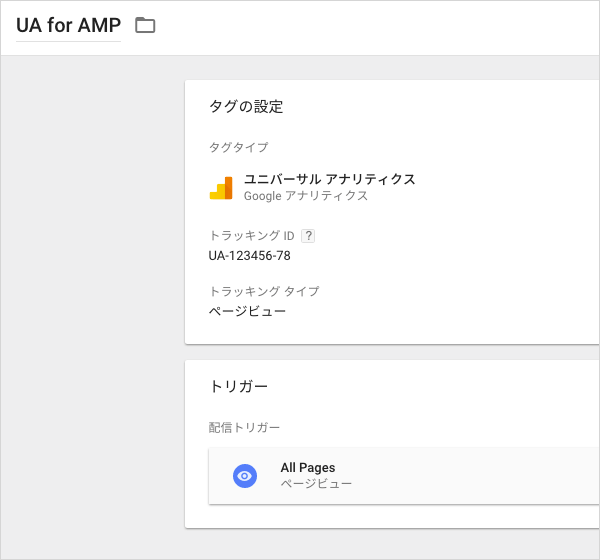Click the '配信トリガー' label

pyautogui.click(x=244, y=427)
